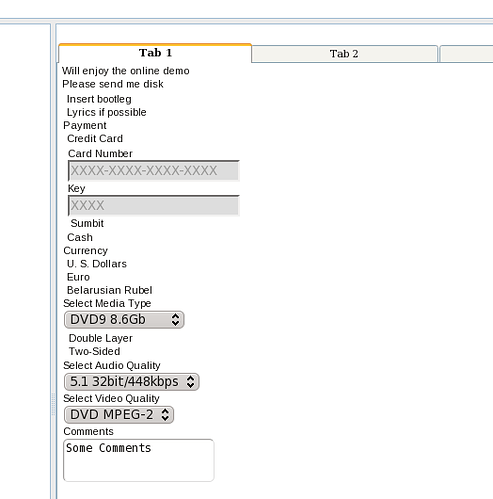Click inside the Comments text area
Image resolution: width=493 pixels, height=499 pixels.
point(138,460)
